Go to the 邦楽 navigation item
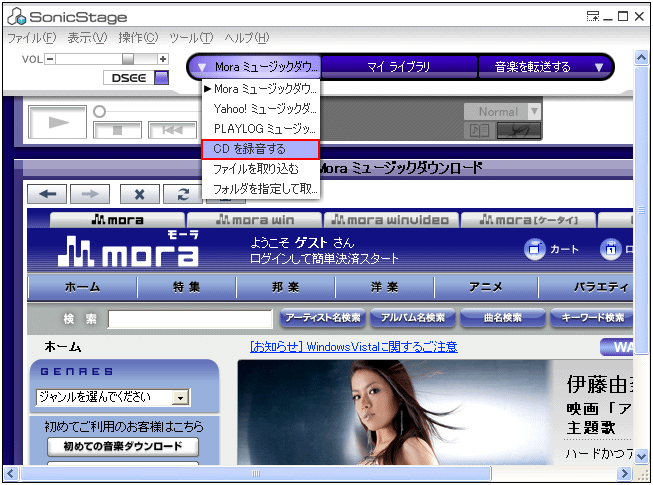This screenshot has height=485, width=653. point(286,287)
